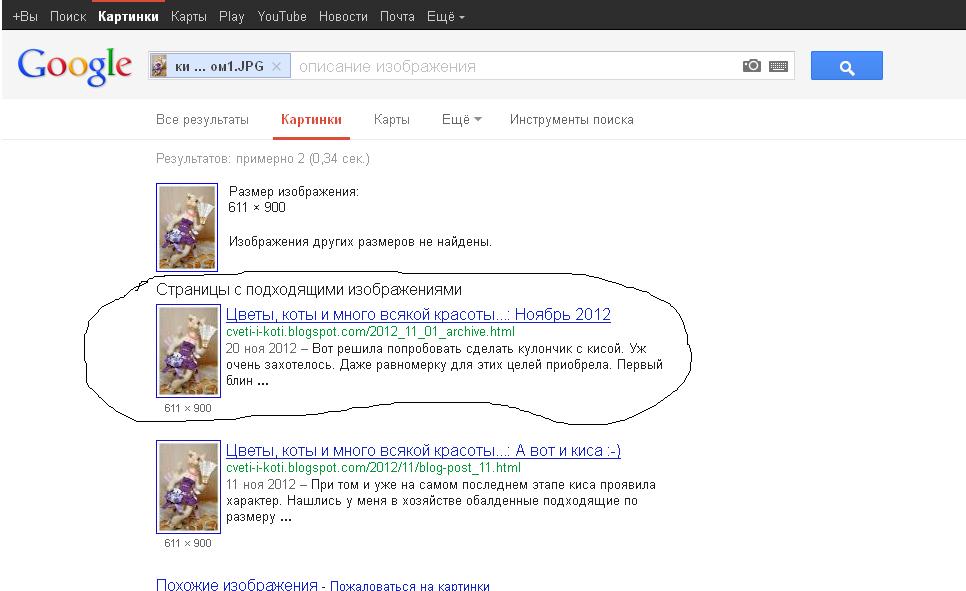Open link 'Цветы, коты... Ноябрь 2012'

pos(418,314)
